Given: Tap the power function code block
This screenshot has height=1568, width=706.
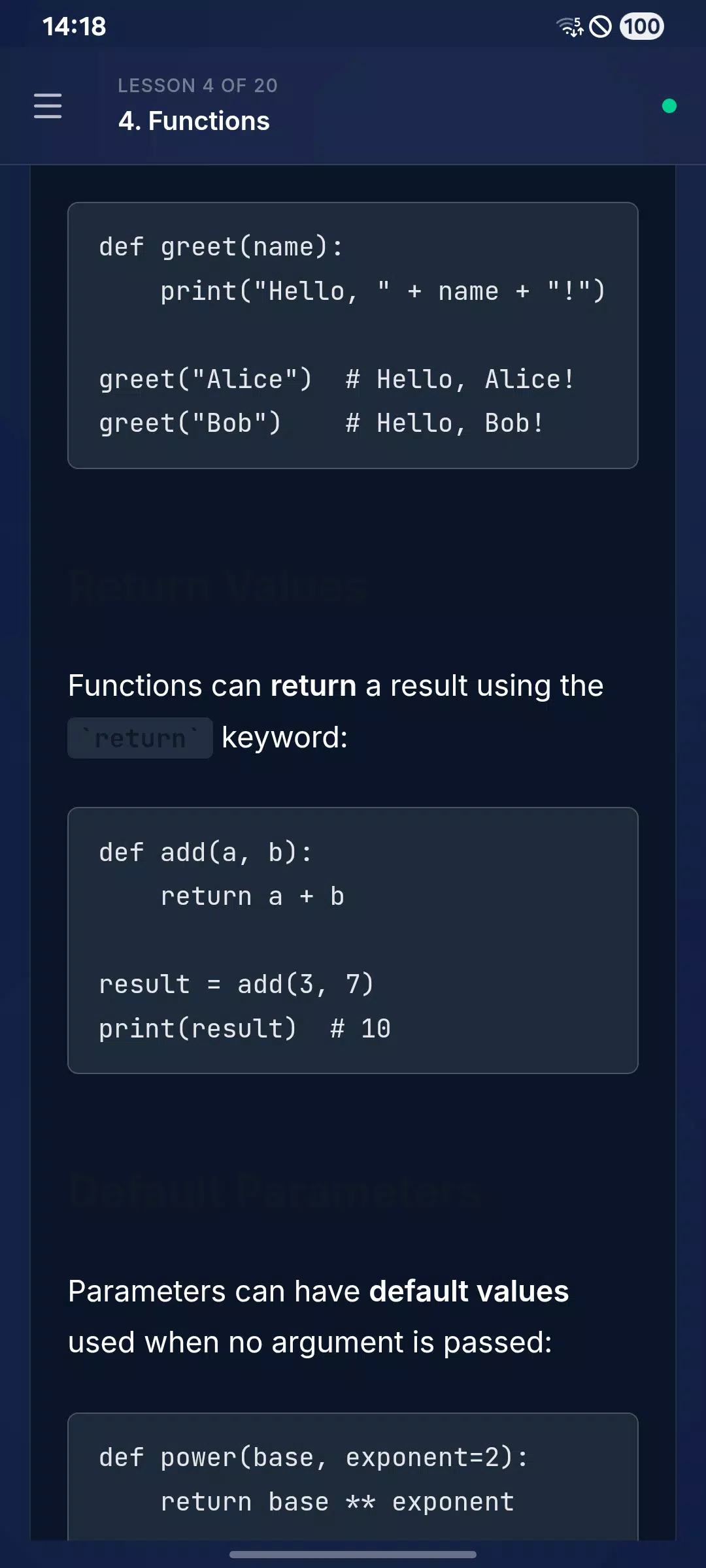Looking at the screenshot, I should click(x=353, y=1477).
